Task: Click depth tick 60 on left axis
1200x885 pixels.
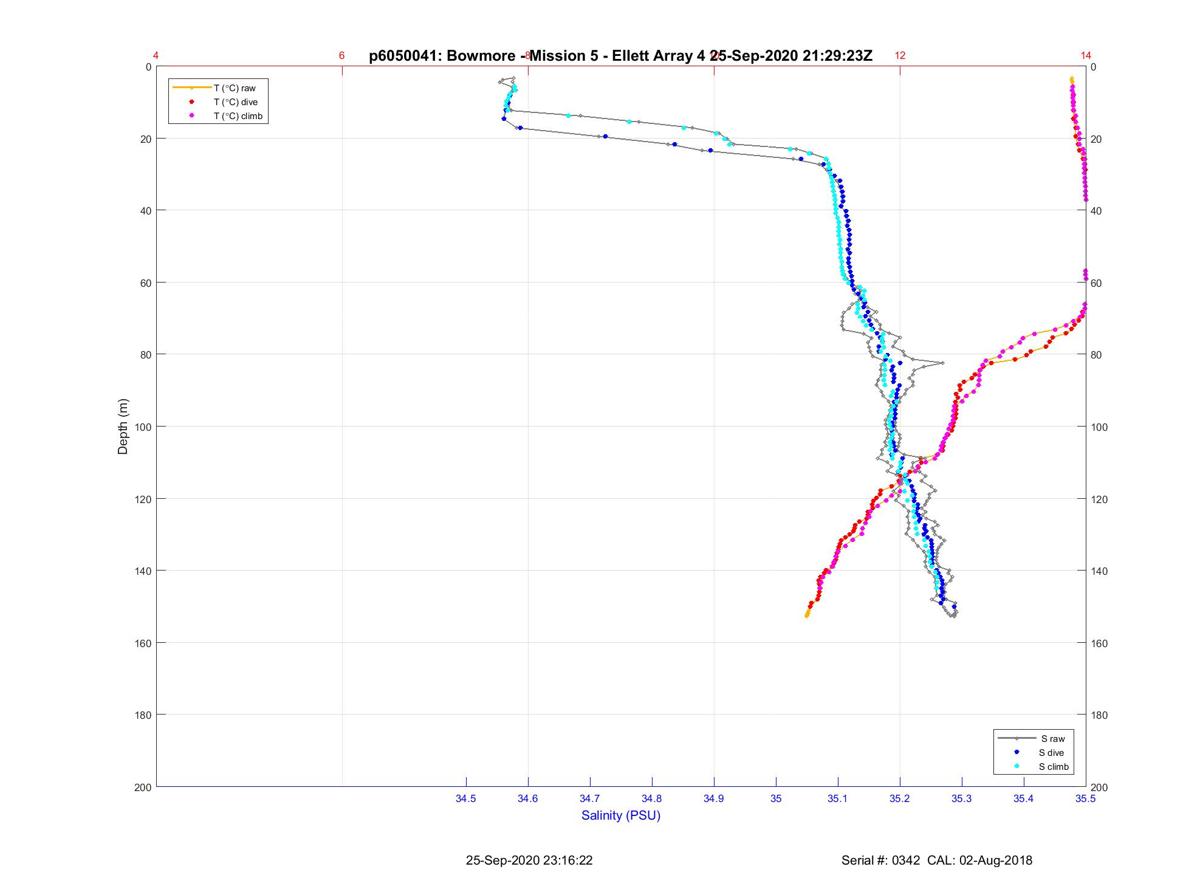Action: coord(146,283)
